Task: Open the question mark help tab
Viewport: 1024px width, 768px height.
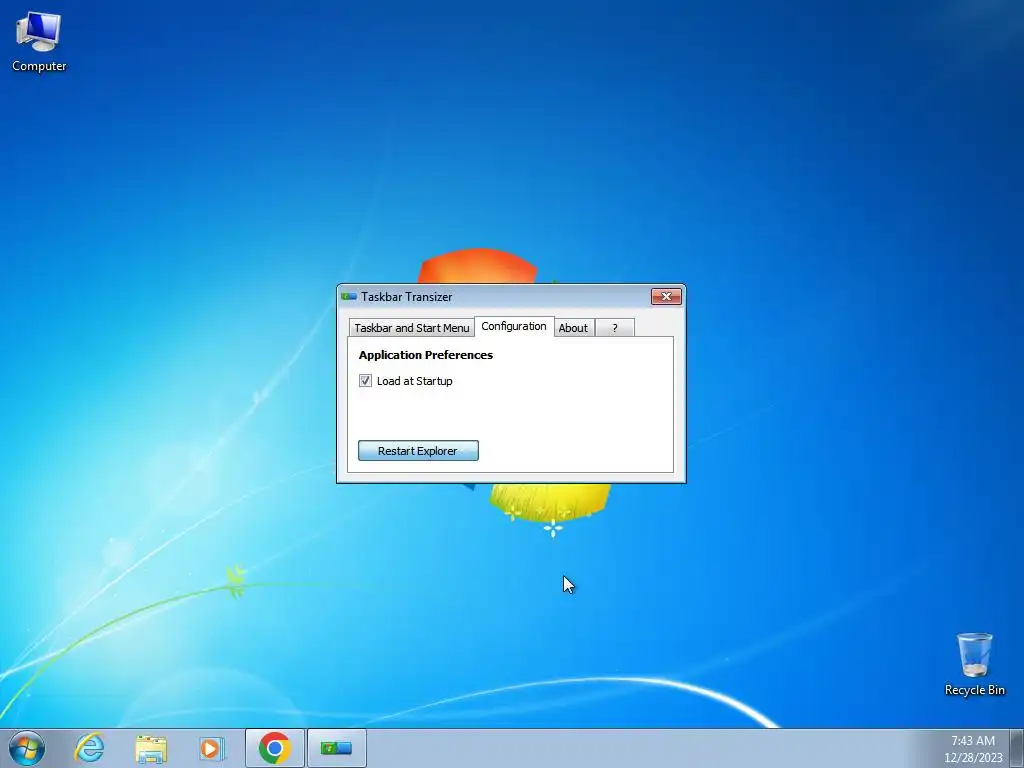Action: point(615,328)
